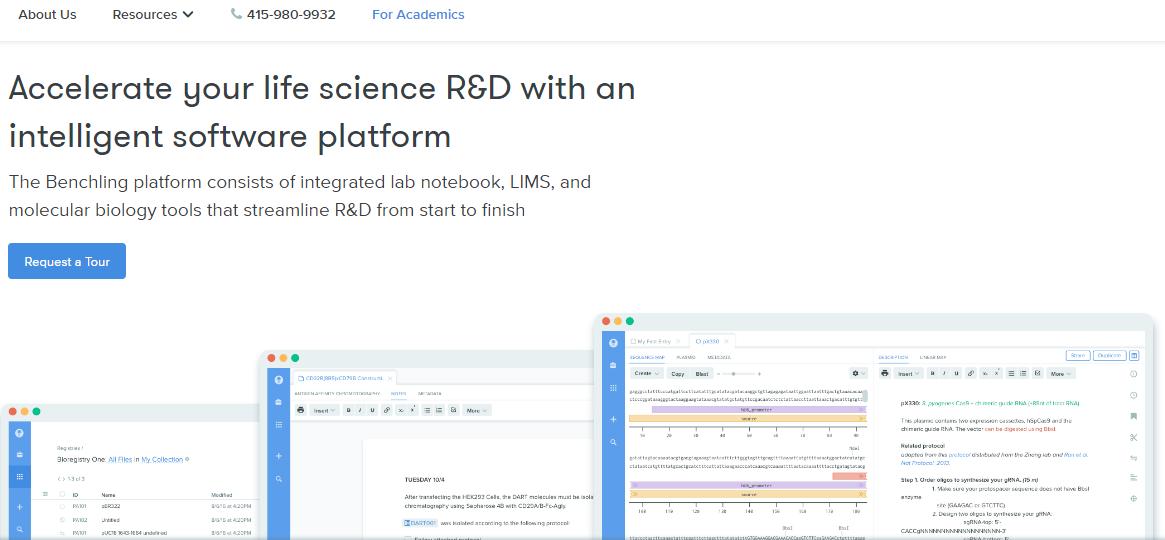This screenshot has width=1165, height=540.
Task: Toggle bold in sequence window description toolbar
Action: coord(934,374)
